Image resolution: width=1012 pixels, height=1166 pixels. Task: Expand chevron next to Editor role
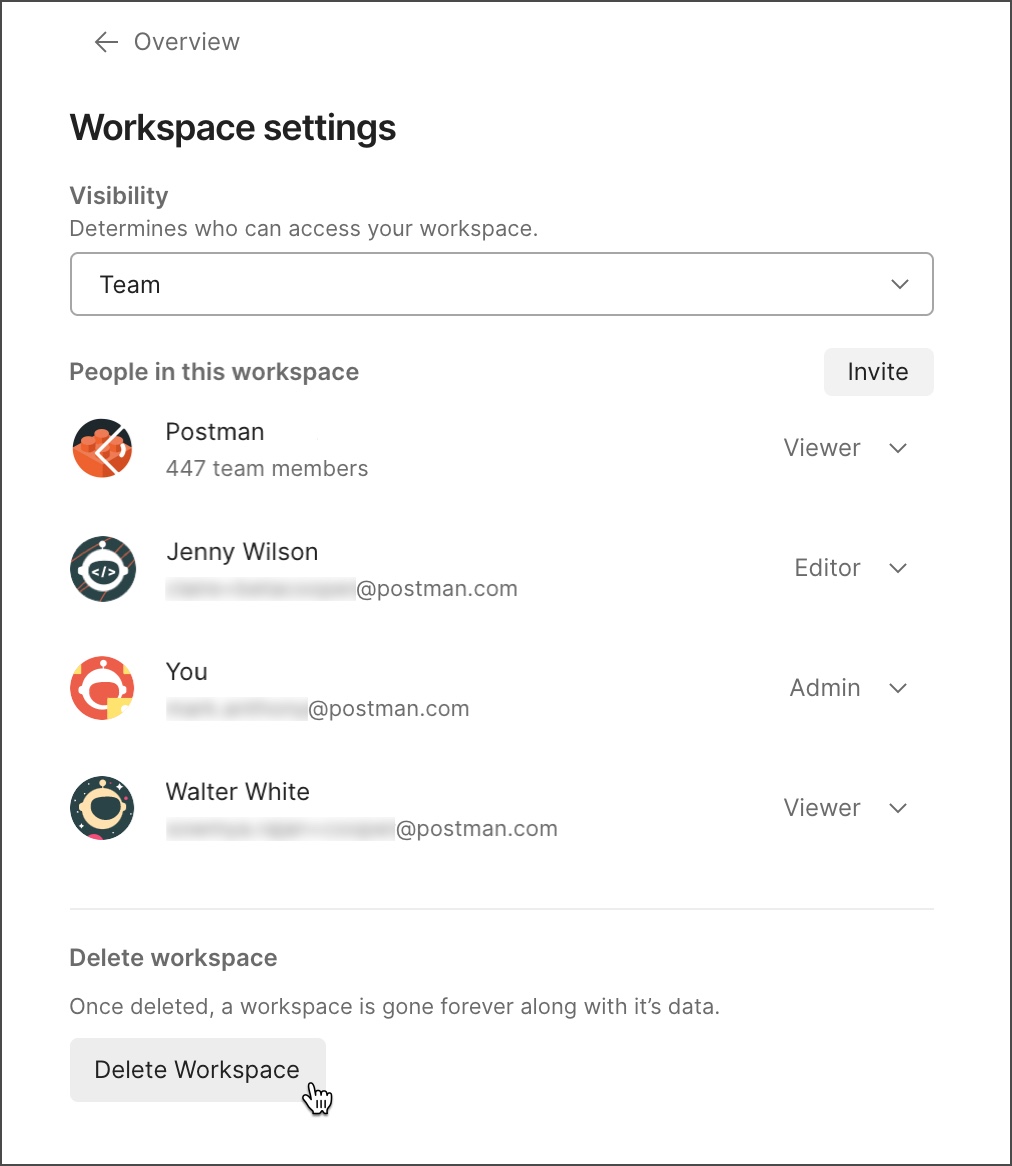[x=898, y=568]
